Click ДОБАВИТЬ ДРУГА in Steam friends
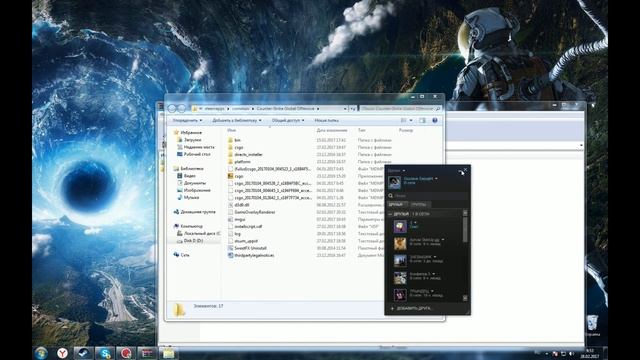This screenshot has width=640, height=360. [411, 309]
